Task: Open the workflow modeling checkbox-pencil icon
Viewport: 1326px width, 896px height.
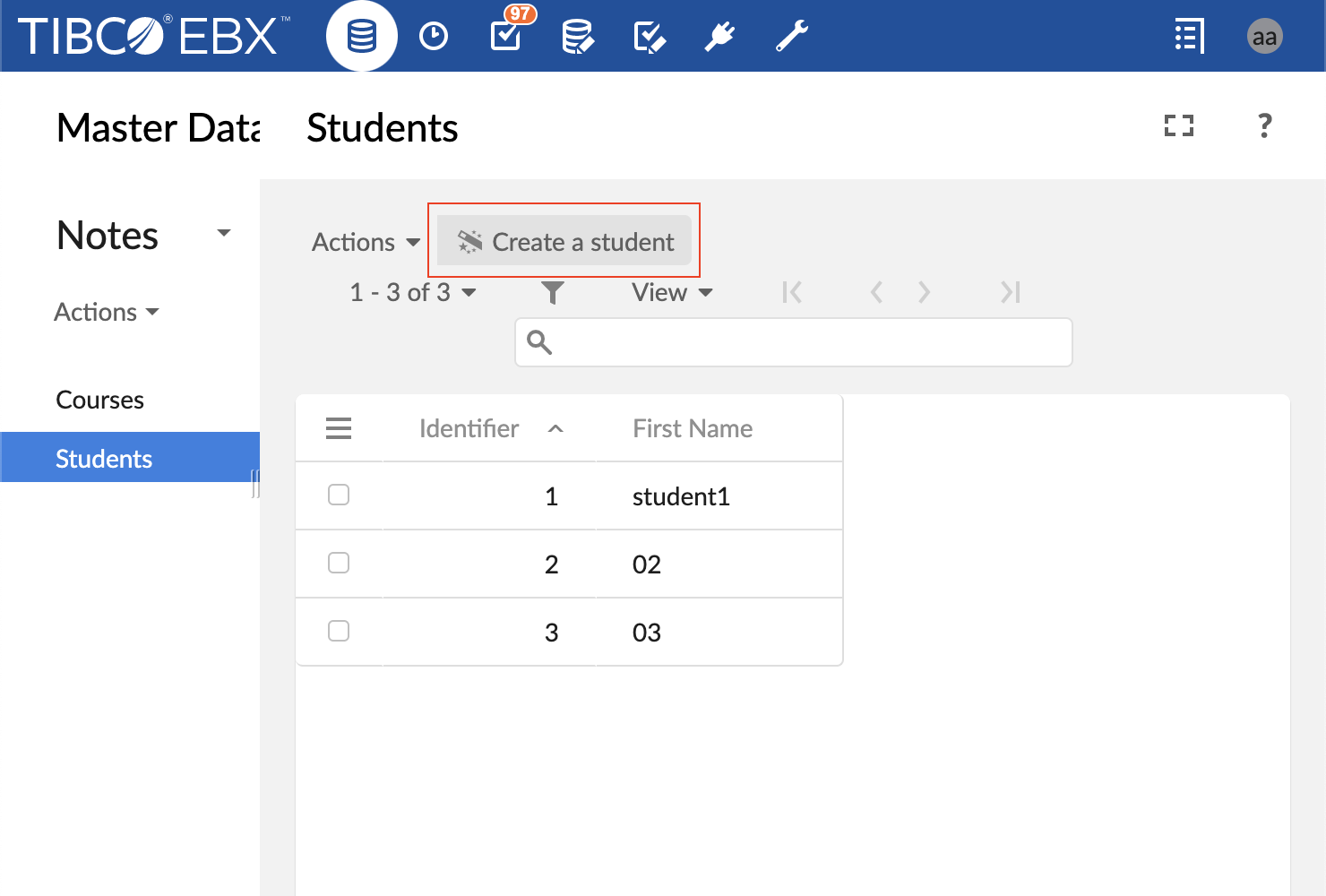Action: click(x=649, y=37)
